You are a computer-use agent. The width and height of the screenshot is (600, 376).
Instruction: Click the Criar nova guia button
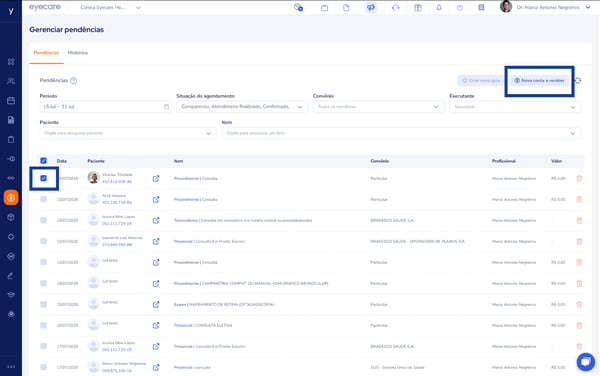point(481,81)
